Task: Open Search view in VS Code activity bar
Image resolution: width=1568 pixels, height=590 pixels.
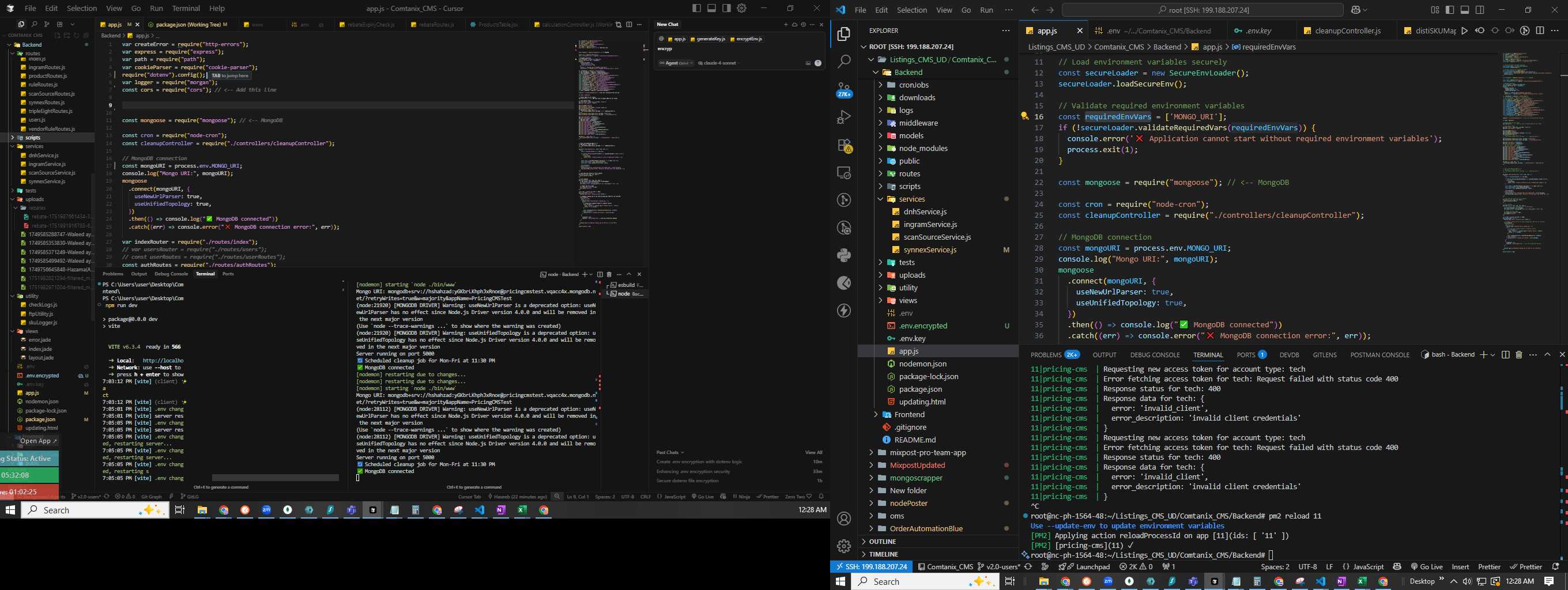Action: [x=843, y=62]
